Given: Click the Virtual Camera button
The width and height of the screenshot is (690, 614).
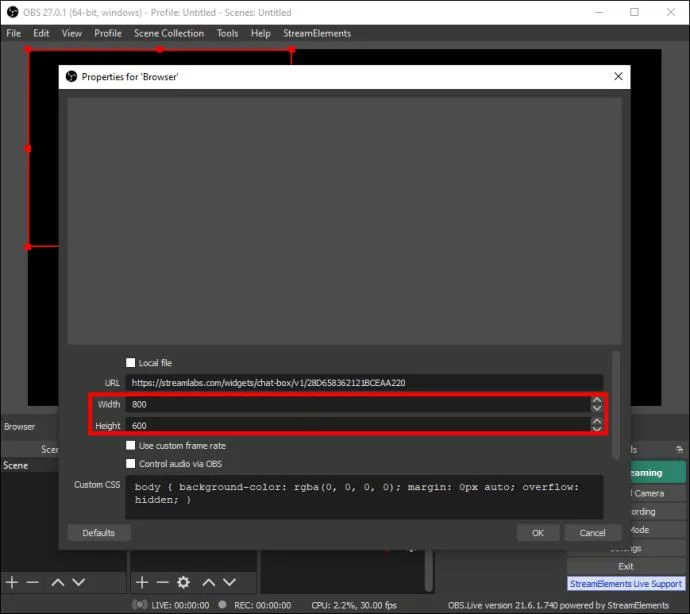Looking at the screenshot, I should coord(658,493).
